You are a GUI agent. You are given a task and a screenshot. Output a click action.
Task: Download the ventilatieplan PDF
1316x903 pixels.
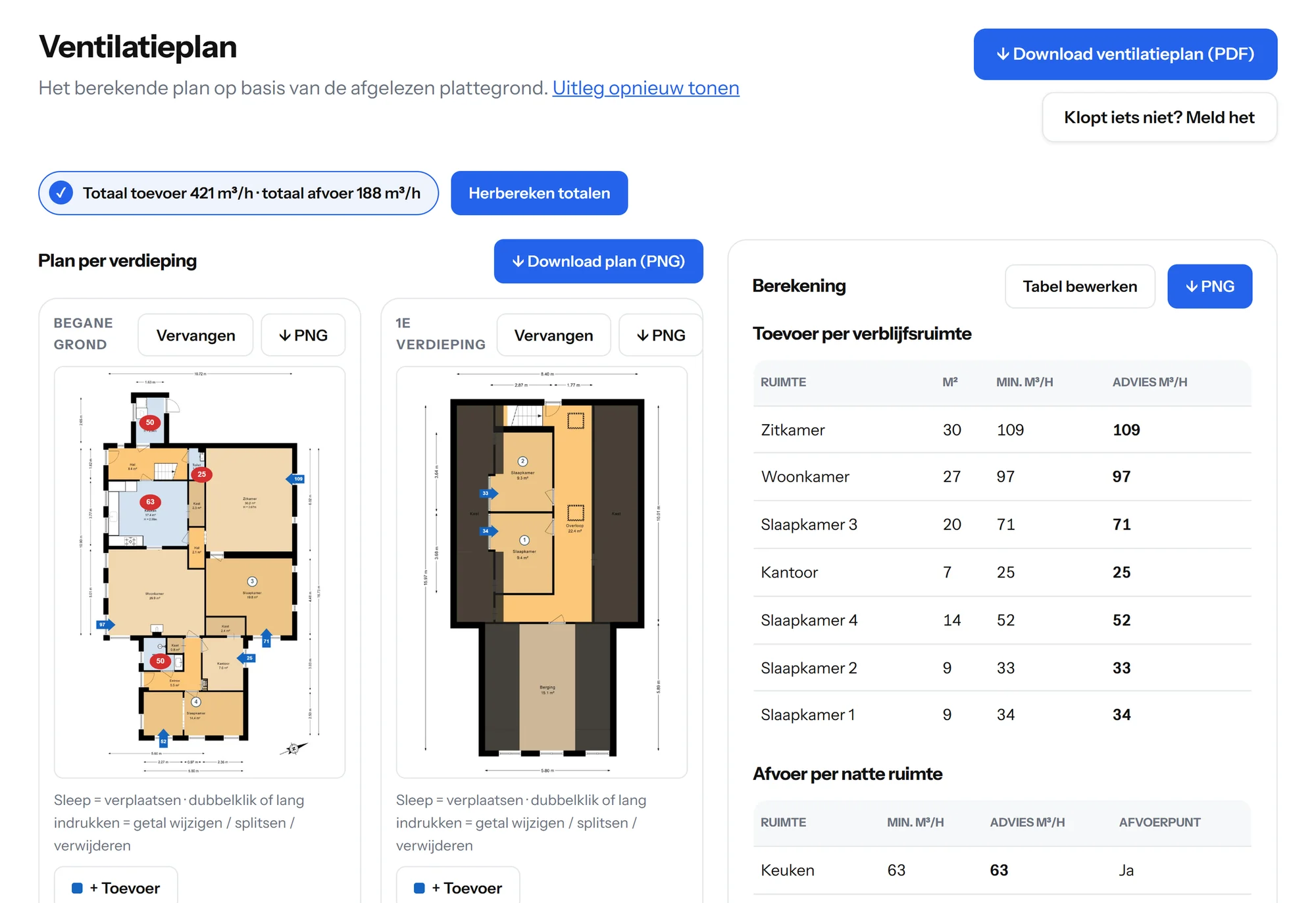coord(1125,54)
